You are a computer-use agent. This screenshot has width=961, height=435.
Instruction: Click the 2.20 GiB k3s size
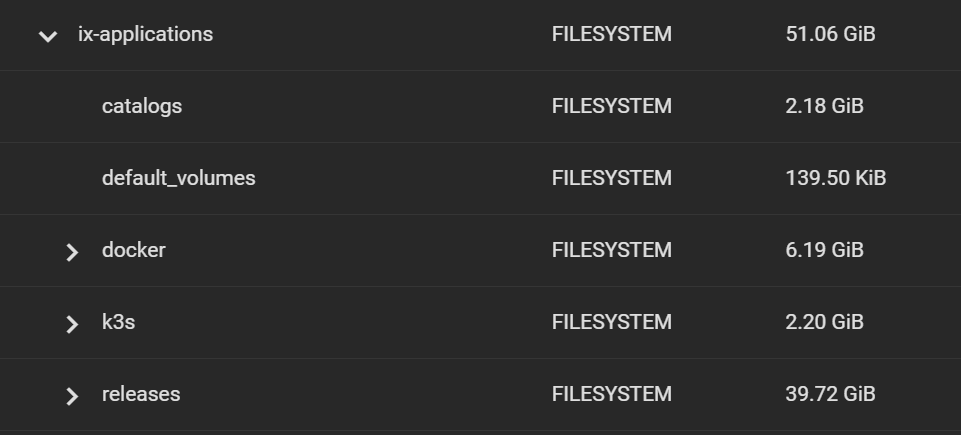tap(824, 322)
